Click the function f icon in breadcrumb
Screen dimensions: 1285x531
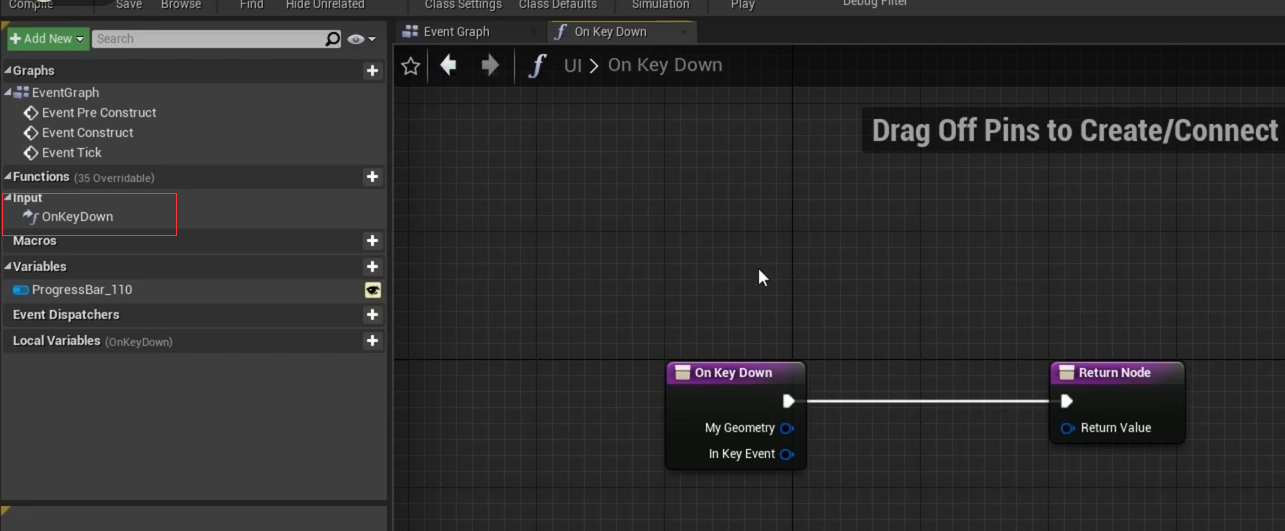pos(538,66)
